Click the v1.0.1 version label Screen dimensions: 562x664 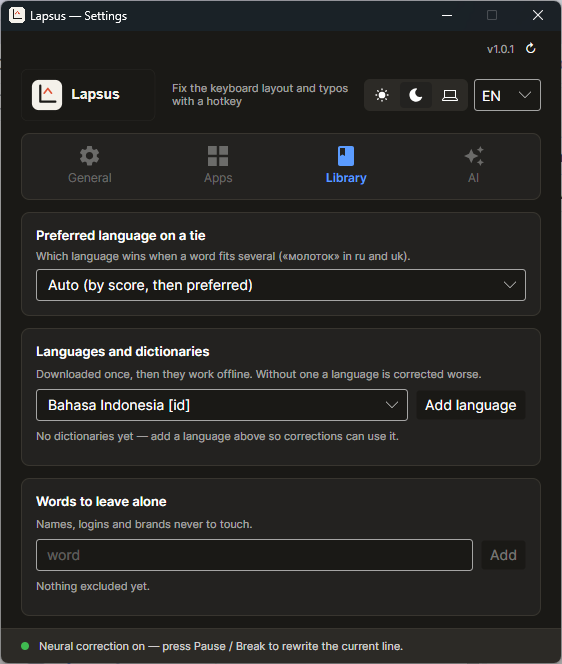click(500, 49)
